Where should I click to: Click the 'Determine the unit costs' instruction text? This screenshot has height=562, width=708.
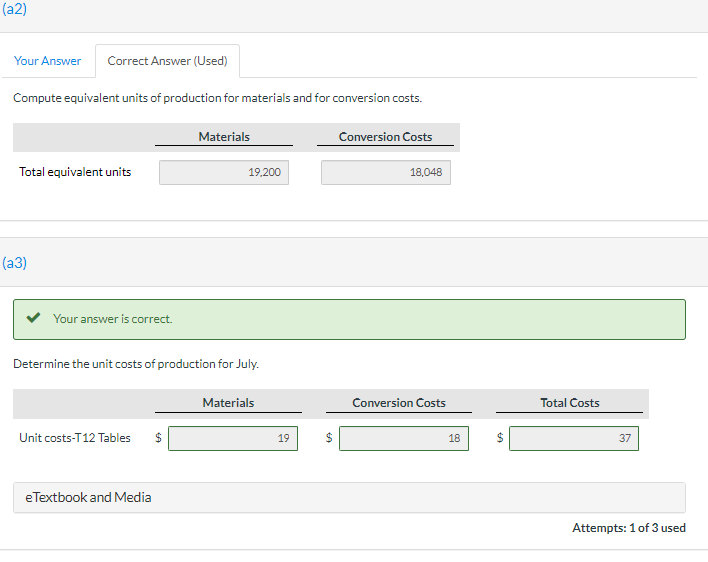(135, 364)
